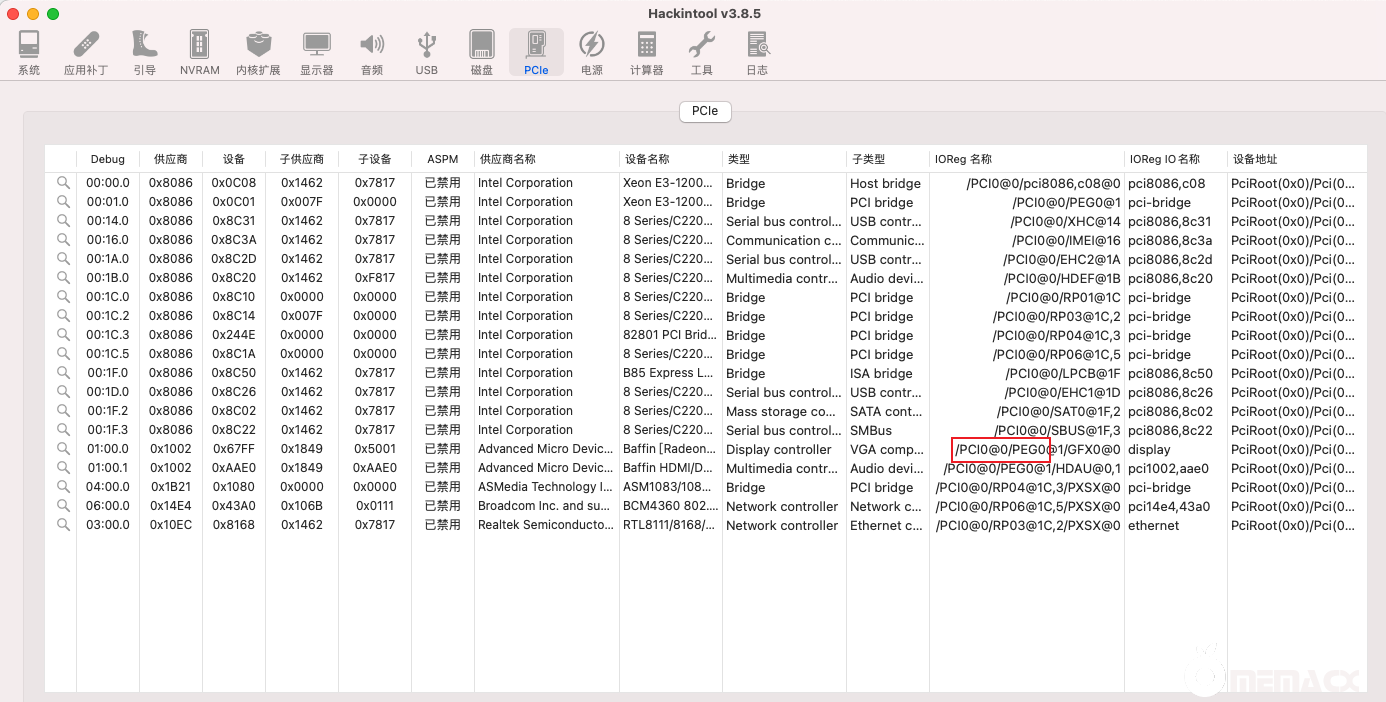Image resolution: width=1386 pixels, height=702 pixels.
Task: Select the 电源 (Power) toolbar icon
Action: [x=592, y=52]
